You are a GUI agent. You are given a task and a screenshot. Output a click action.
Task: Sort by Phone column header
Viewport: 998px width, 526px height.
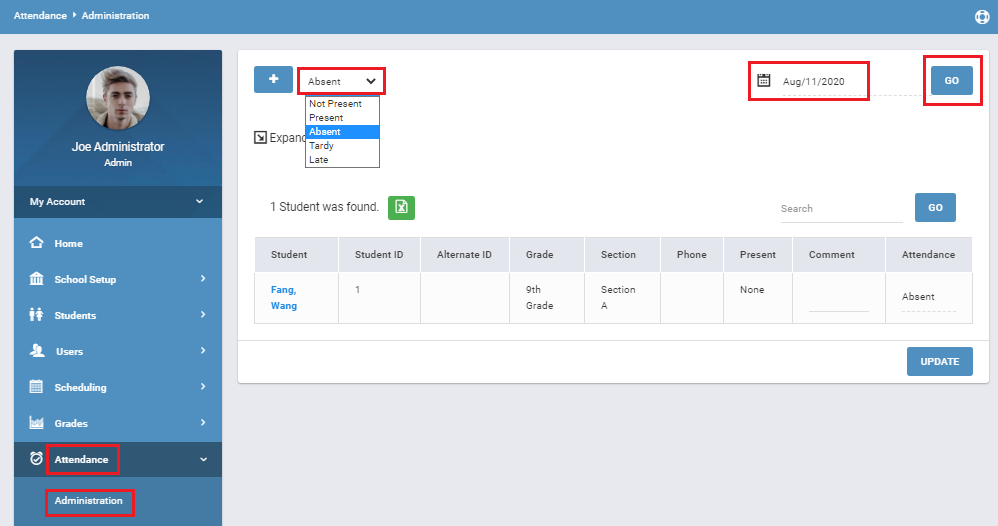[691, 255]
